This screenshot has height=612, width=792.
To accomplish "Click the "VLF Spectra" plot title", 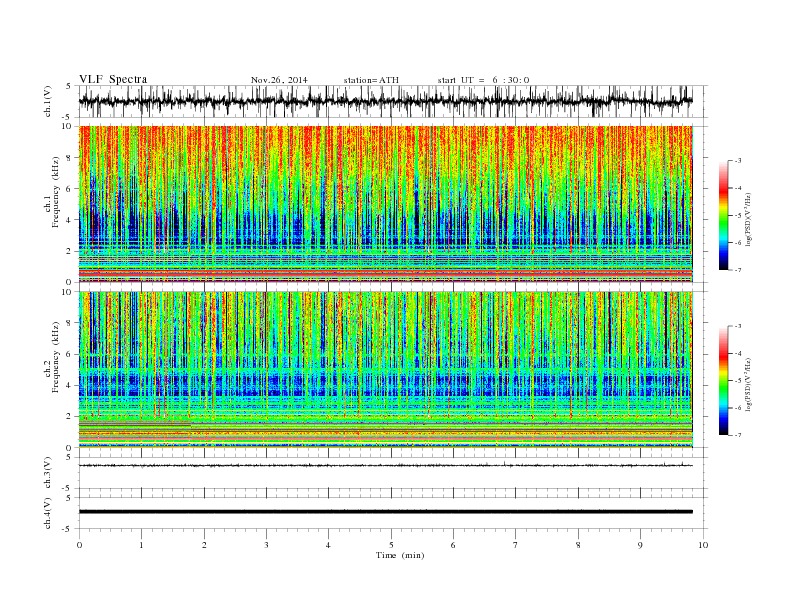I will tap(113, 79).
